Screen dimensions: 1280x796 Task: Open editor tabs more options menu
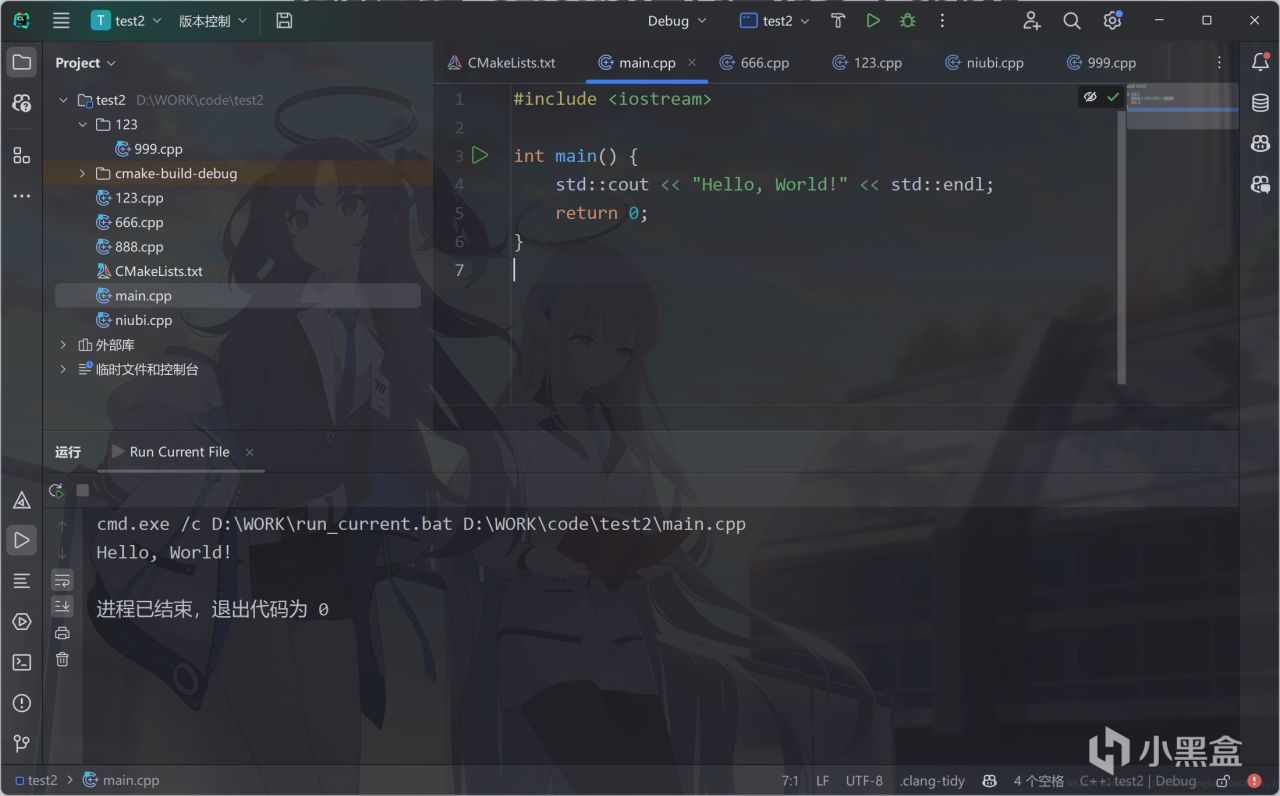1219,62
